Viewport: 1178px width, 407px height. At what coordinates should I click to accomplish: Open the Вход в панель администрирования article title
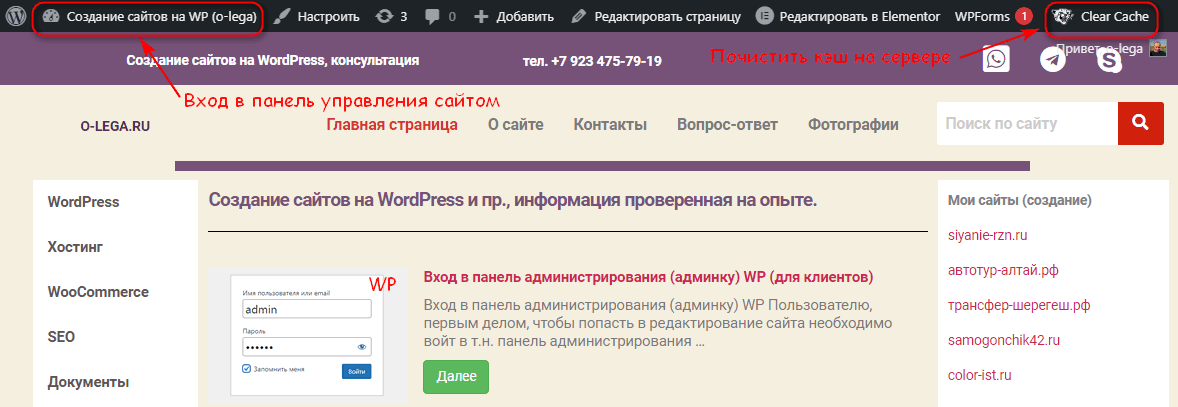click(648, 277)
